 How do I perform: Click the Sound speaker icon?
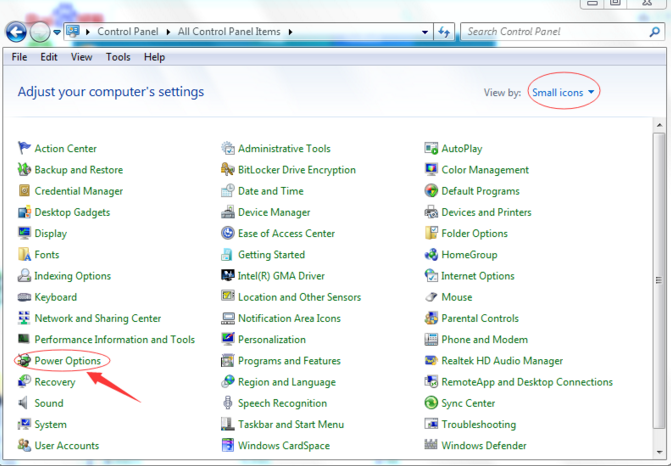pyautogui.click(x=23, y=403)
